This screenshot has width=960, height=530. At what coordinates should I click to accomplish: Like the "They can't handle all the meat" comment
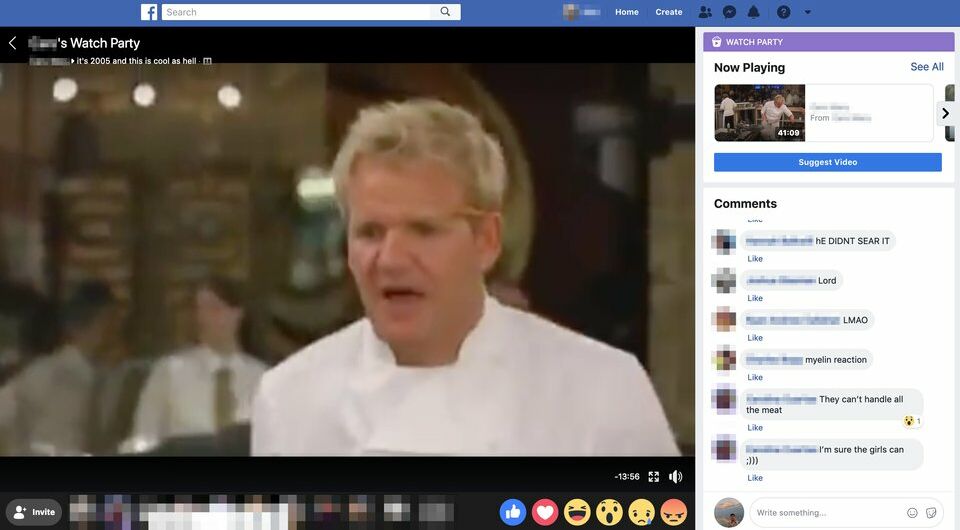tap(755, 428)
